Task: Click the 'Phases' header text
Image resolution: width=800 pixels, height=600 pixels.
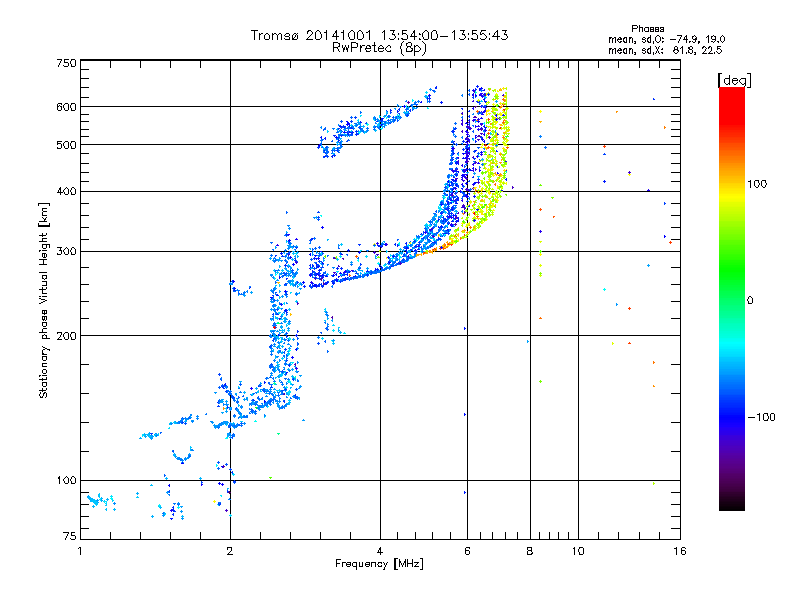Action: 647,29
